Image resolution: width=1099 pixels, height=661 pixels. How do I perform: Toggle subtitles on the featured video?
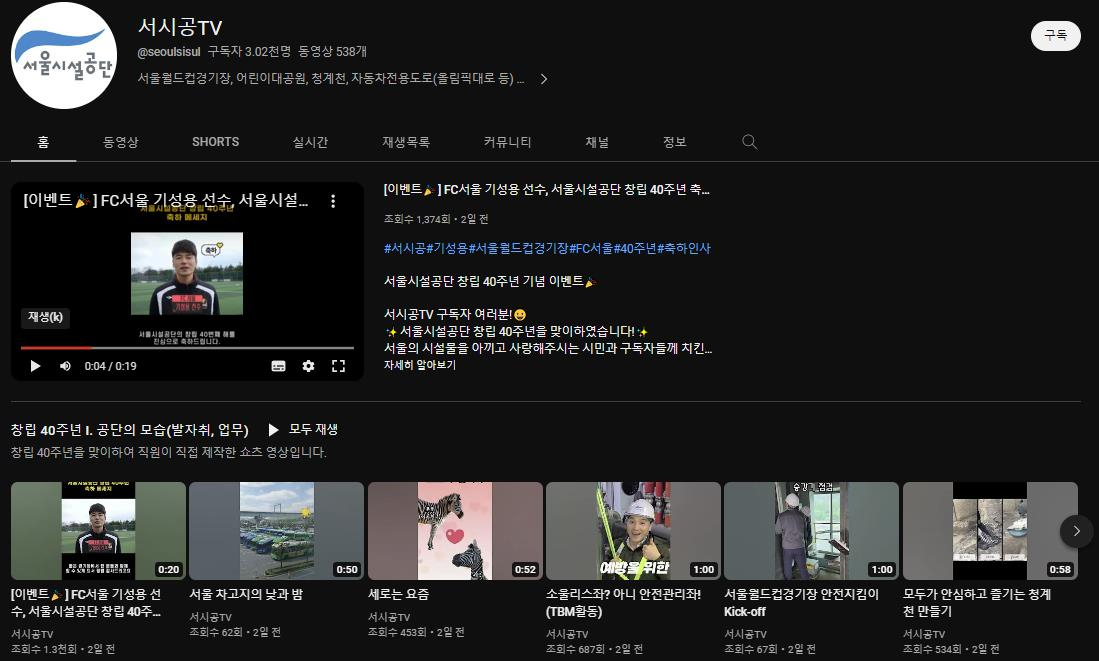pos(278,366)
